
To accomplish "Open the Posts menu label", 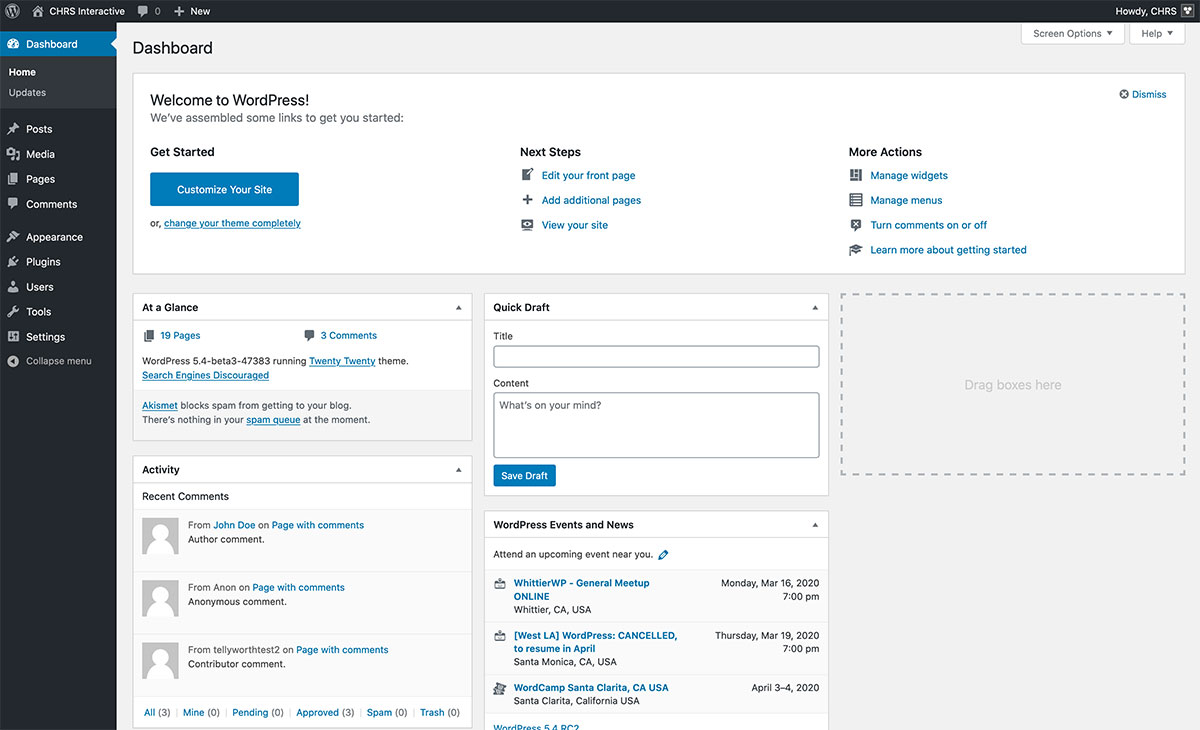I will tap(39, 129).
